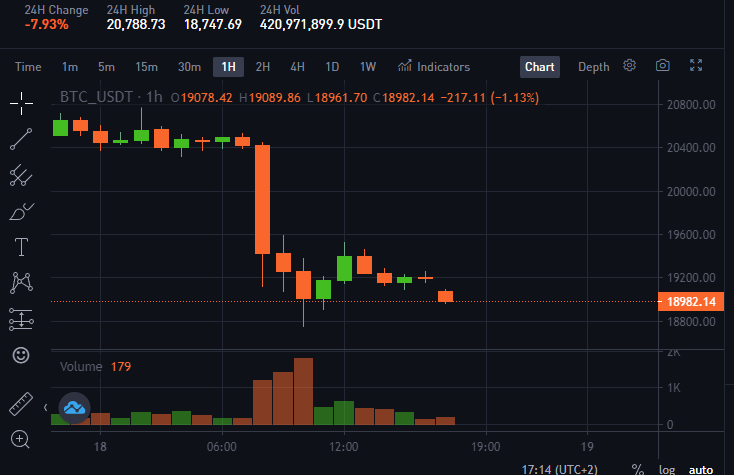Switch to the Depth view

pos(594,67)
